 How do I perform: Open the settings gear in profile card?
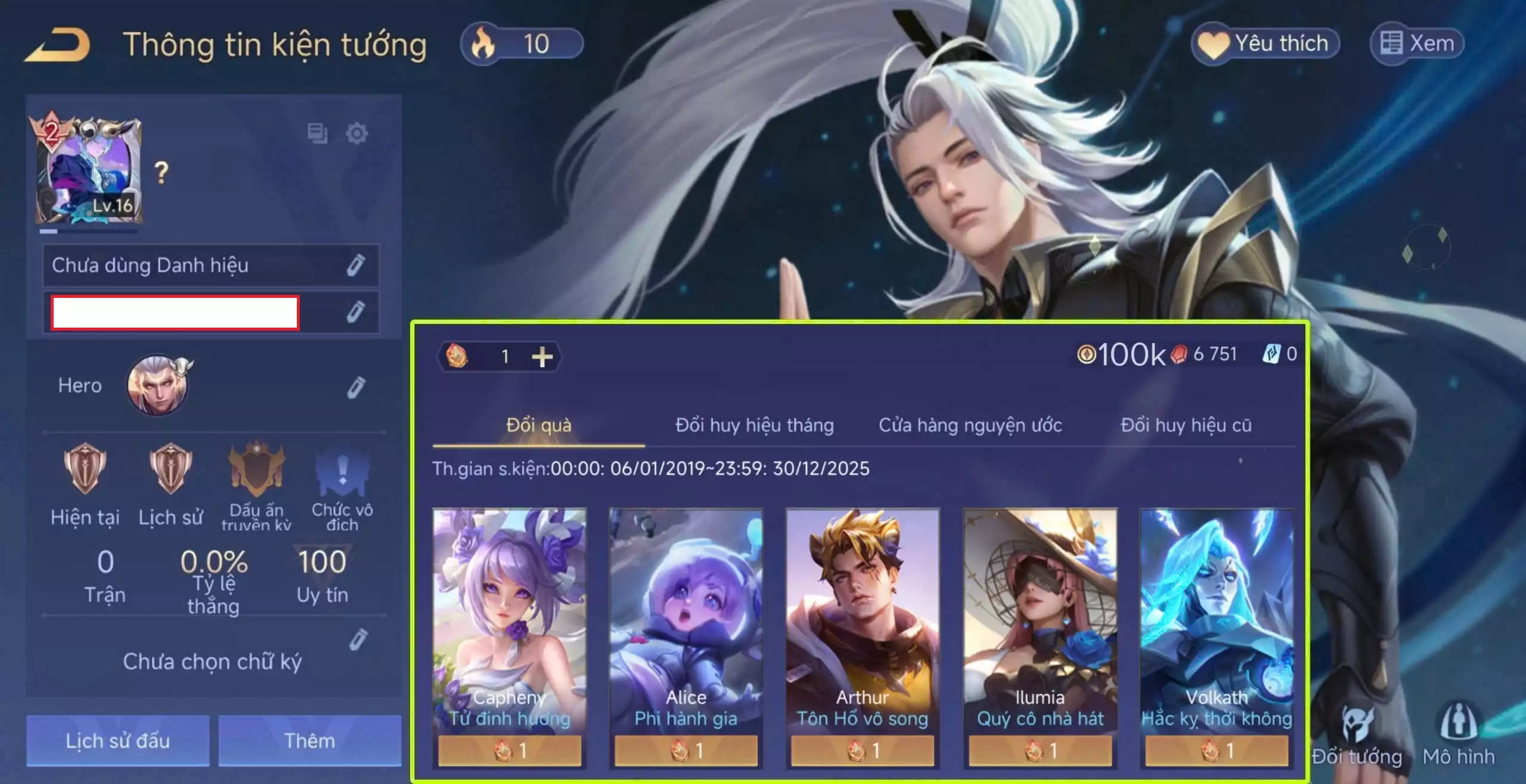(357, 133)
